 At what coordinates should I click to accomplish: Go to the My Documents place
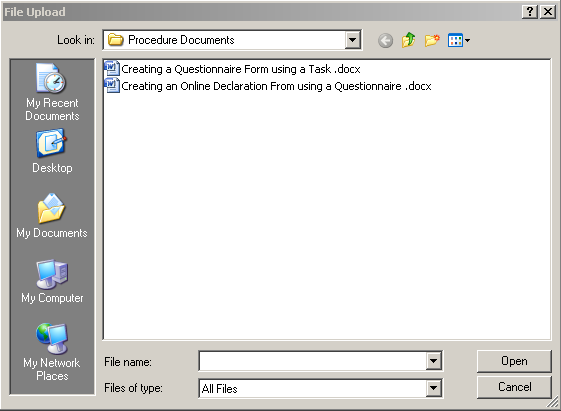click(x=52, y=216)
